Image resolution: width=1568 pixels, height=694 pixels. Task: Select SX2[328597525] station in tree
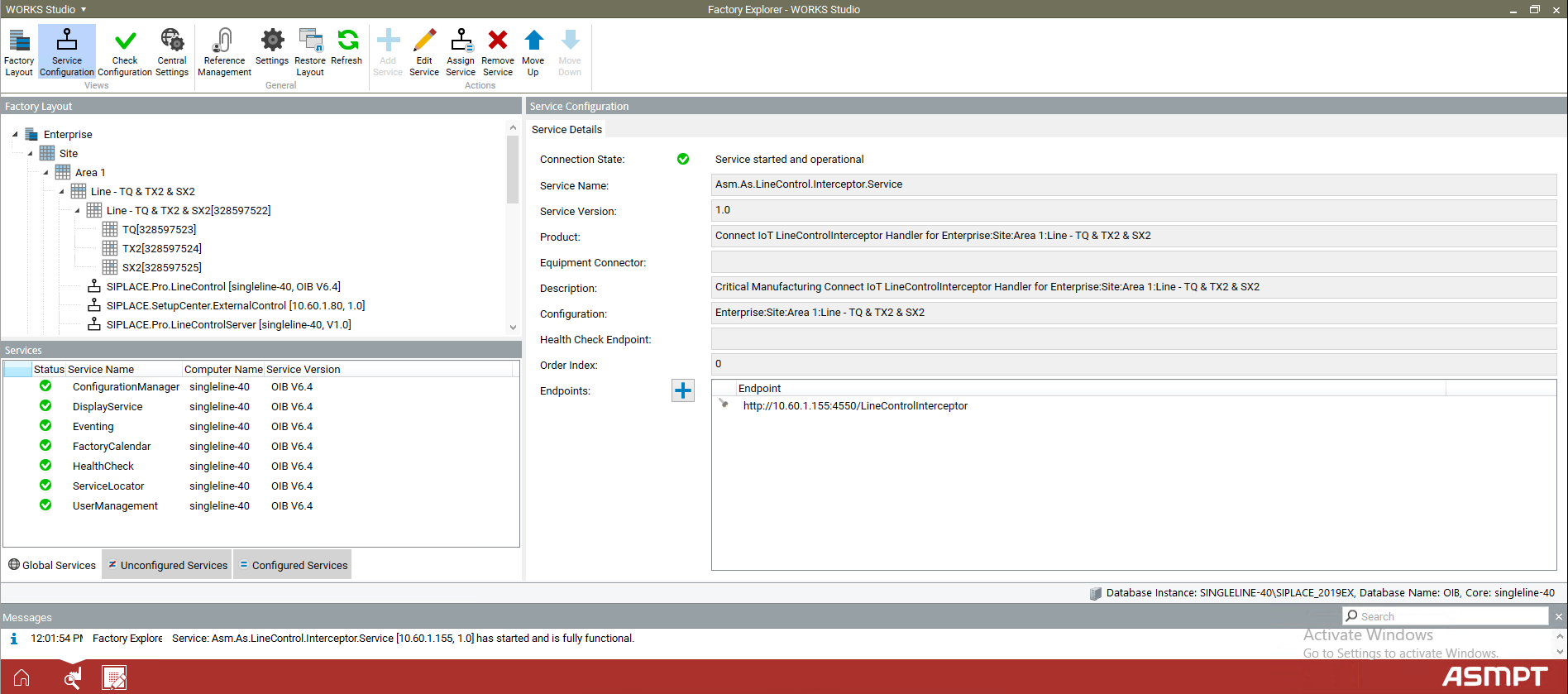point(162,267)
